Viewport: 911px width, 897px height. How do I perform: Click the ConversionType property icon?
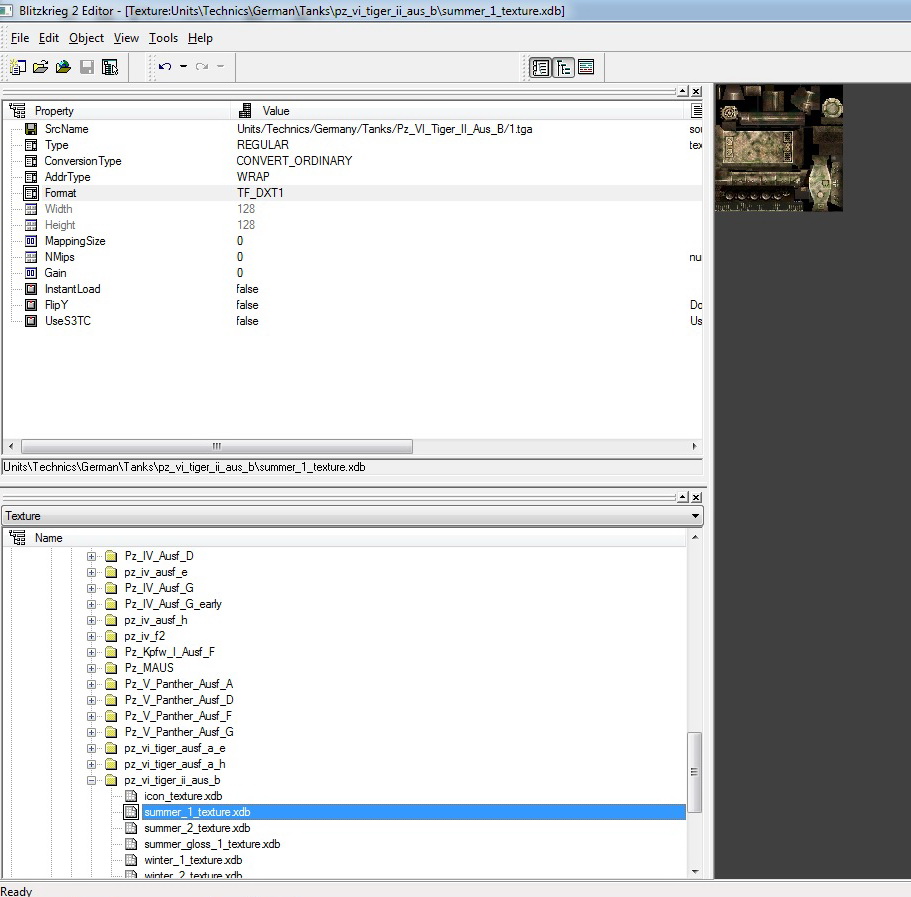(x=31, y=161)
